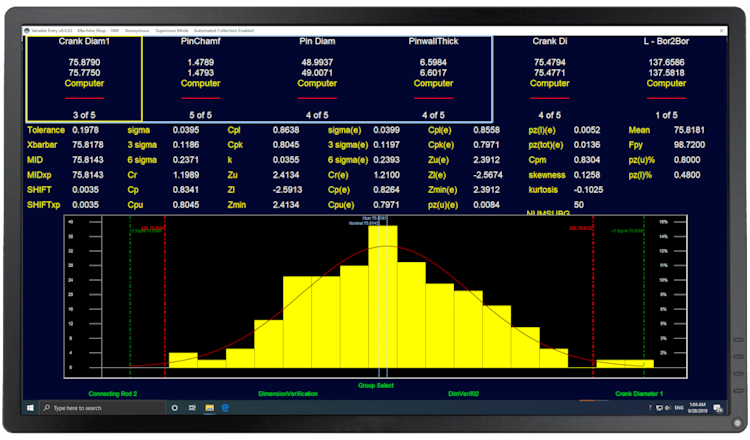Click the network icon in system tray

[659, 408]
